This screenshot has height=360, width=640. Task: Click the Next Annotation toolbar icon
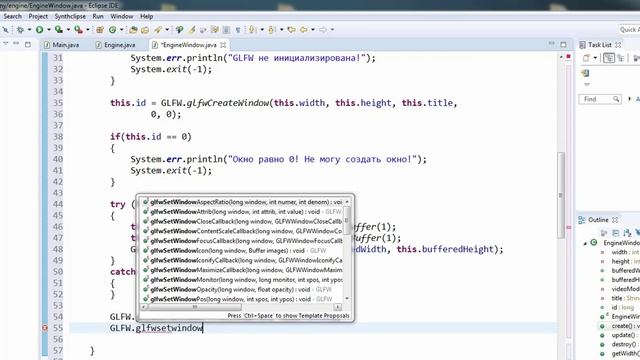coord(252,29)
